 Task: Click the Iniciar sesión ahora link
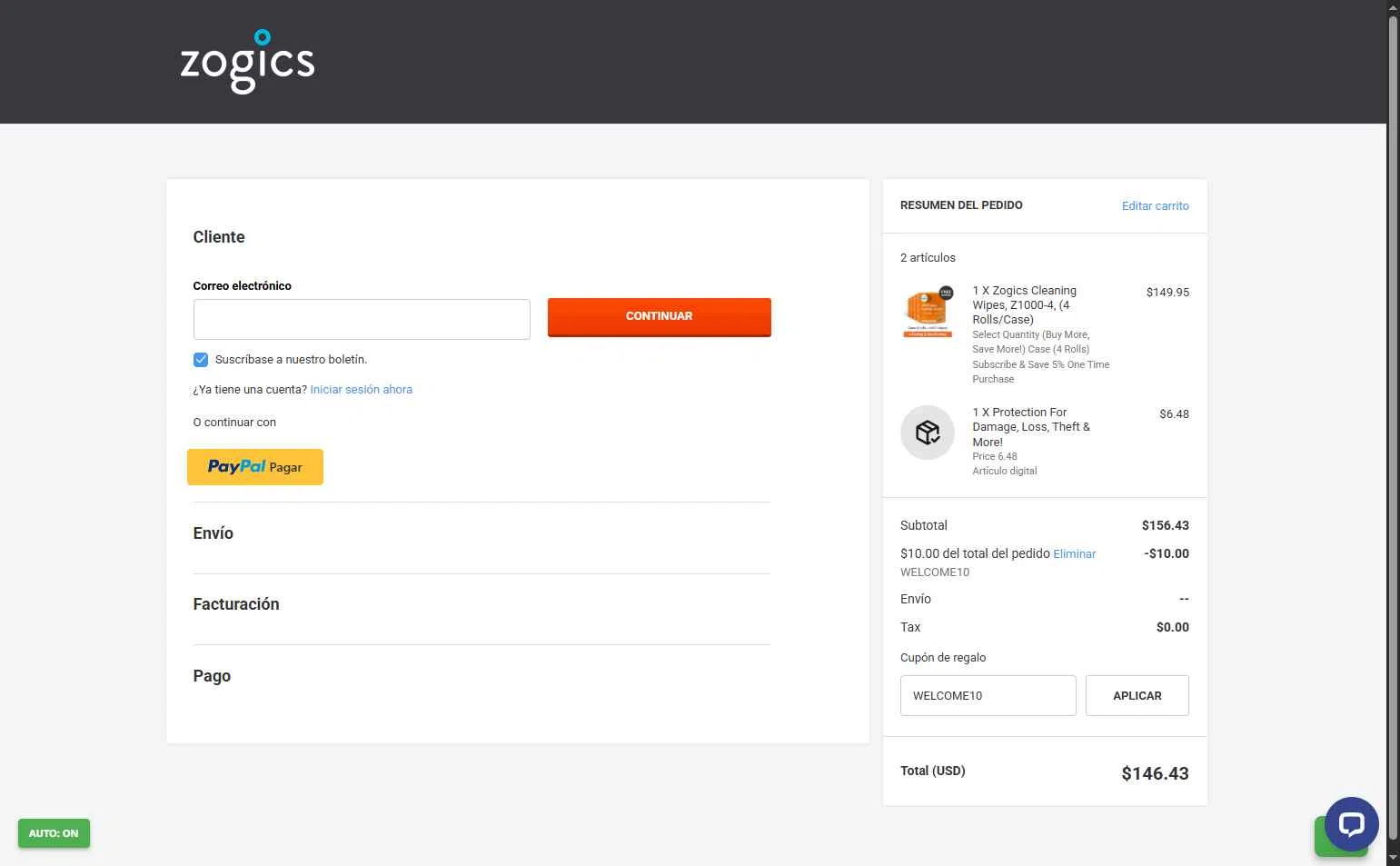361,390
